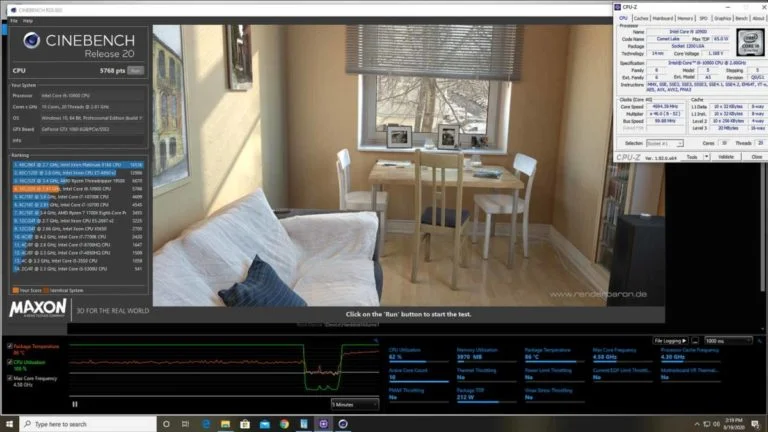The height and width of the screenshot is (432, 768).
Task: Open the clock and date in the taskbar
Action: pos(735,424)
